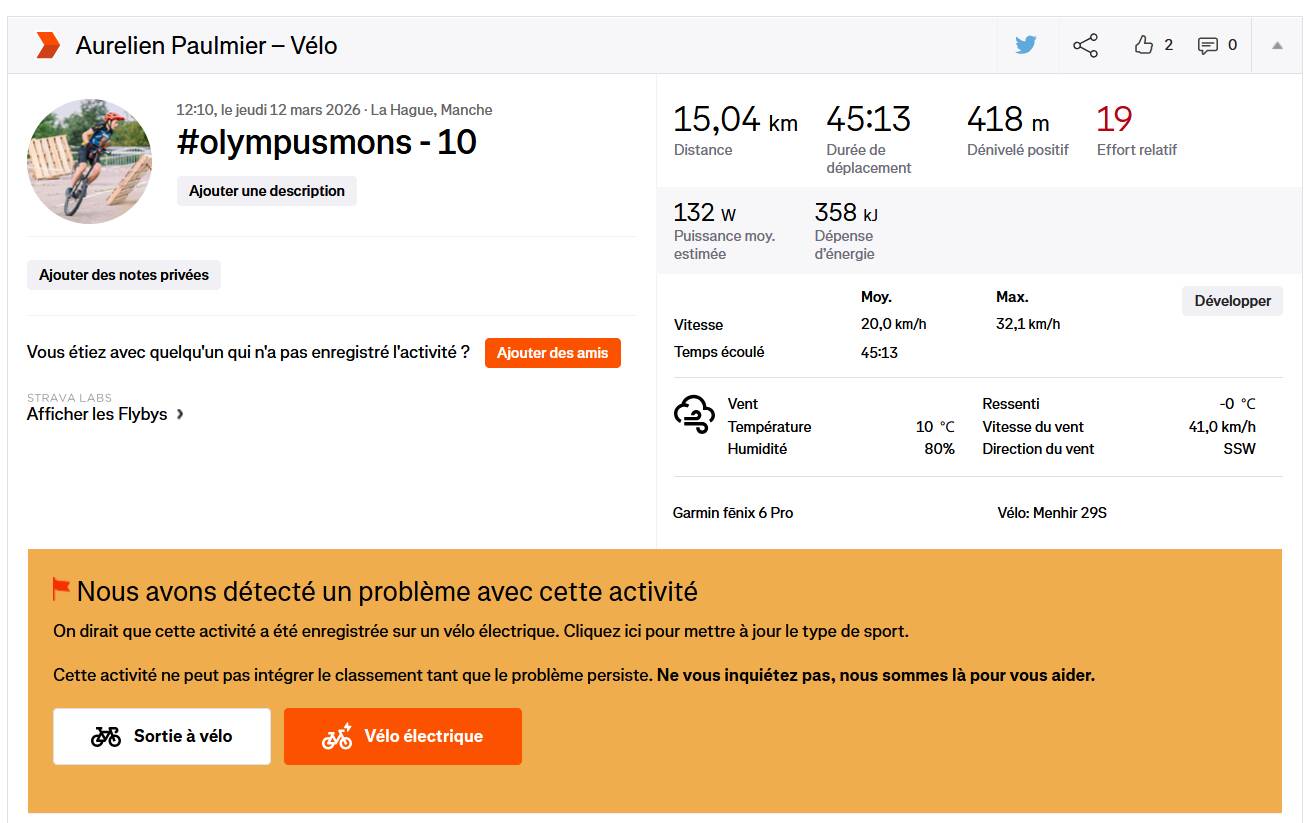Open Afficher les Flybys chevron link
This screenshot has height=823, width=1313.
tap(105, 414)
